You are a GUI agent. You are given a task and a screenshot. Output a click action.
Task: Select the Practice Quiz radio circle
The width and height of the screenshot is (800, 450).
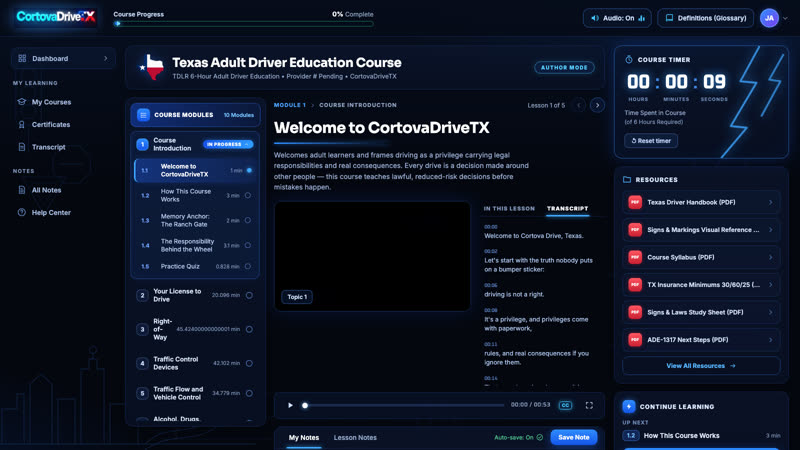pos(248,266)
